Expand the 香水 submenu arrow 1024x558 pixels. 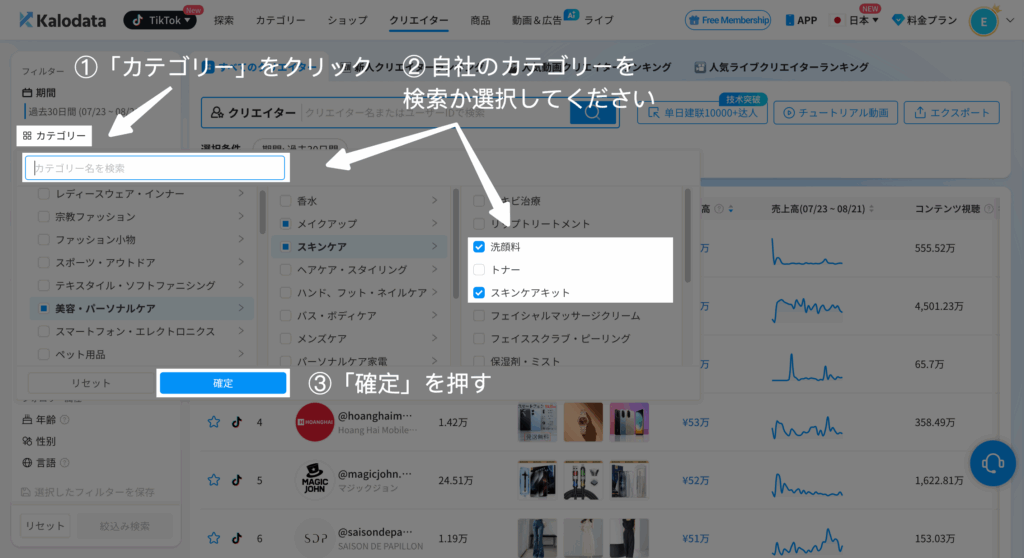434,201
